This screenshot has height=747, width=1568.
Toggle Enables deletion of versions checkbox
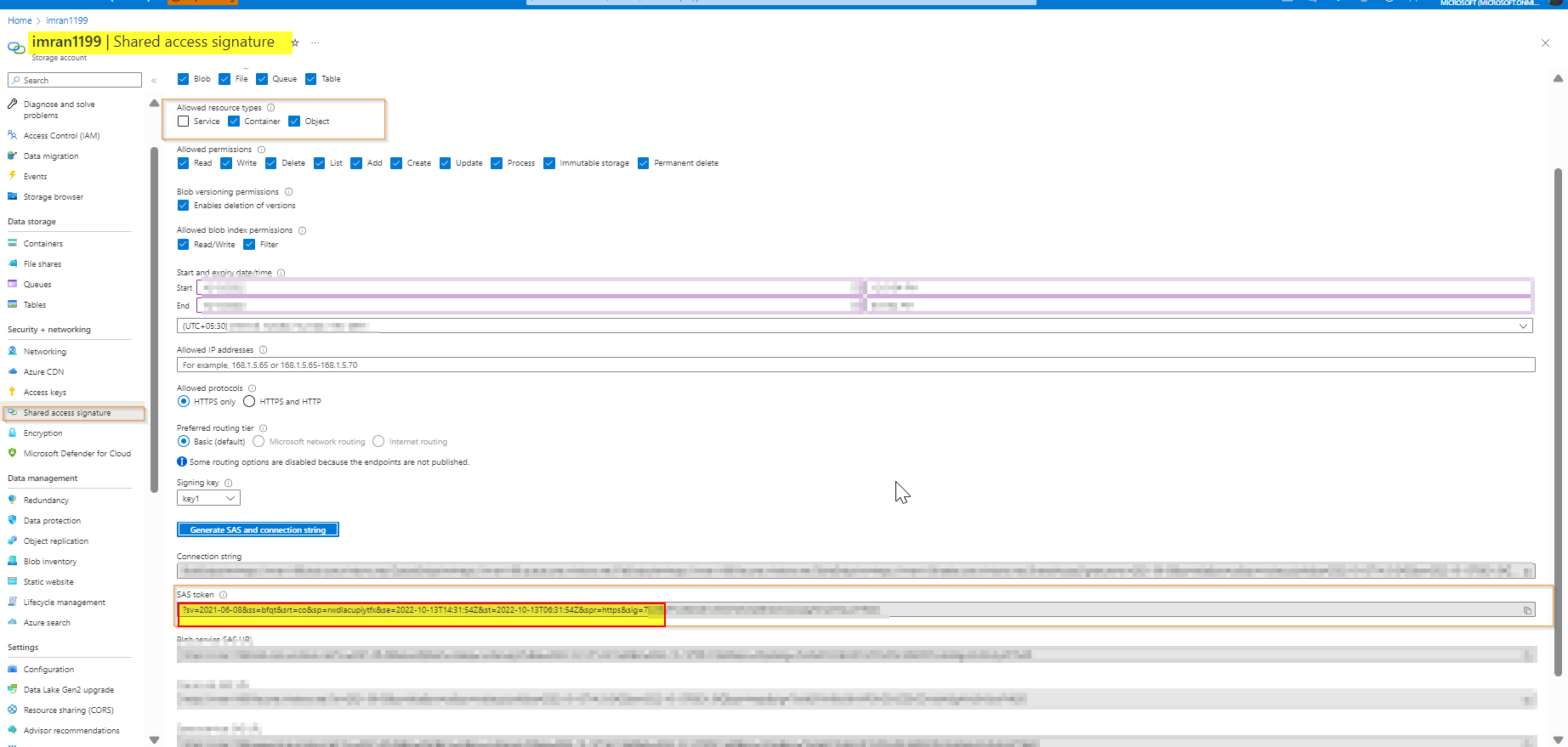pos(183,206)
